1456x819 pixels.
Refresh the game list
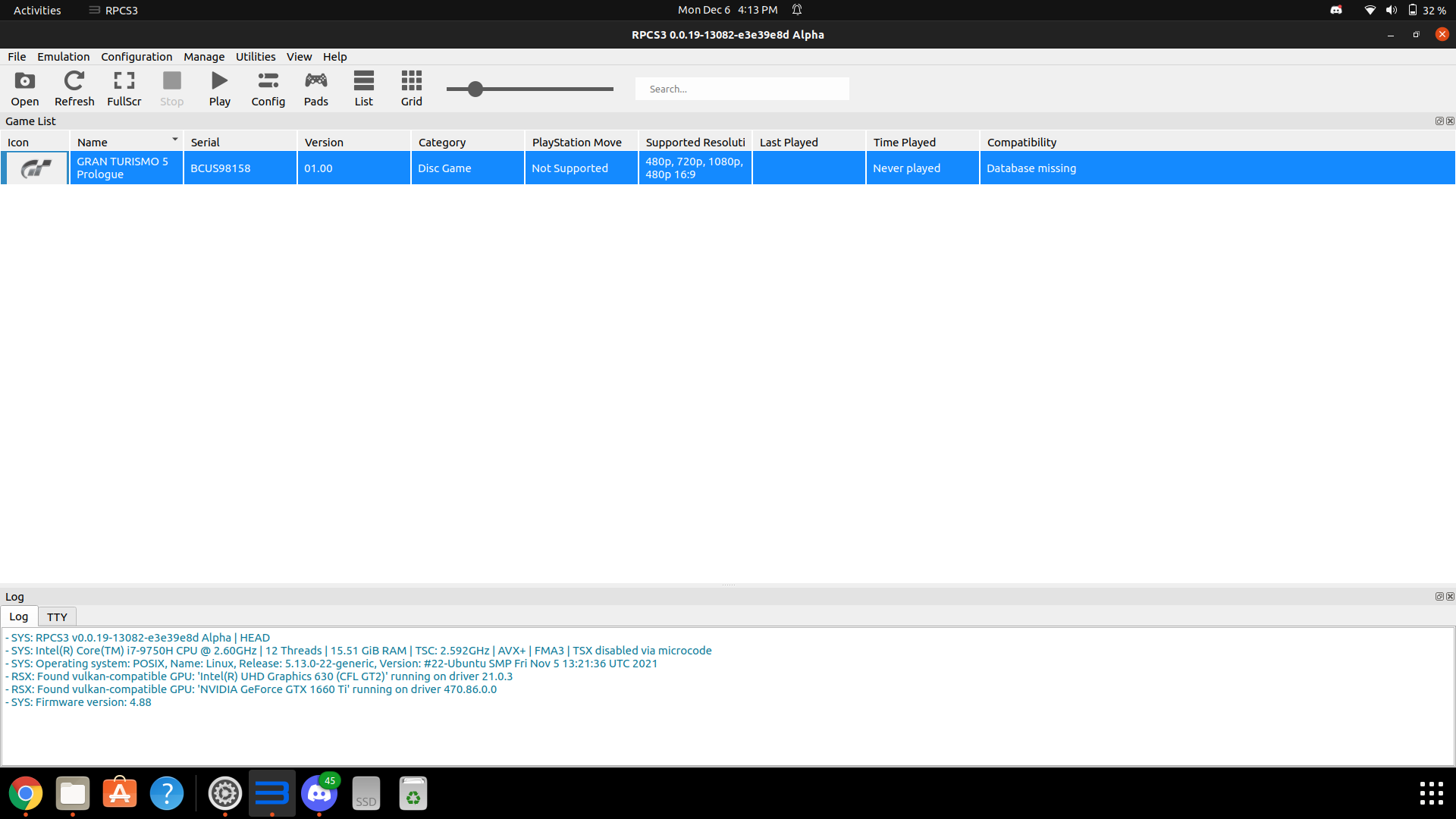tap(74, 87)
